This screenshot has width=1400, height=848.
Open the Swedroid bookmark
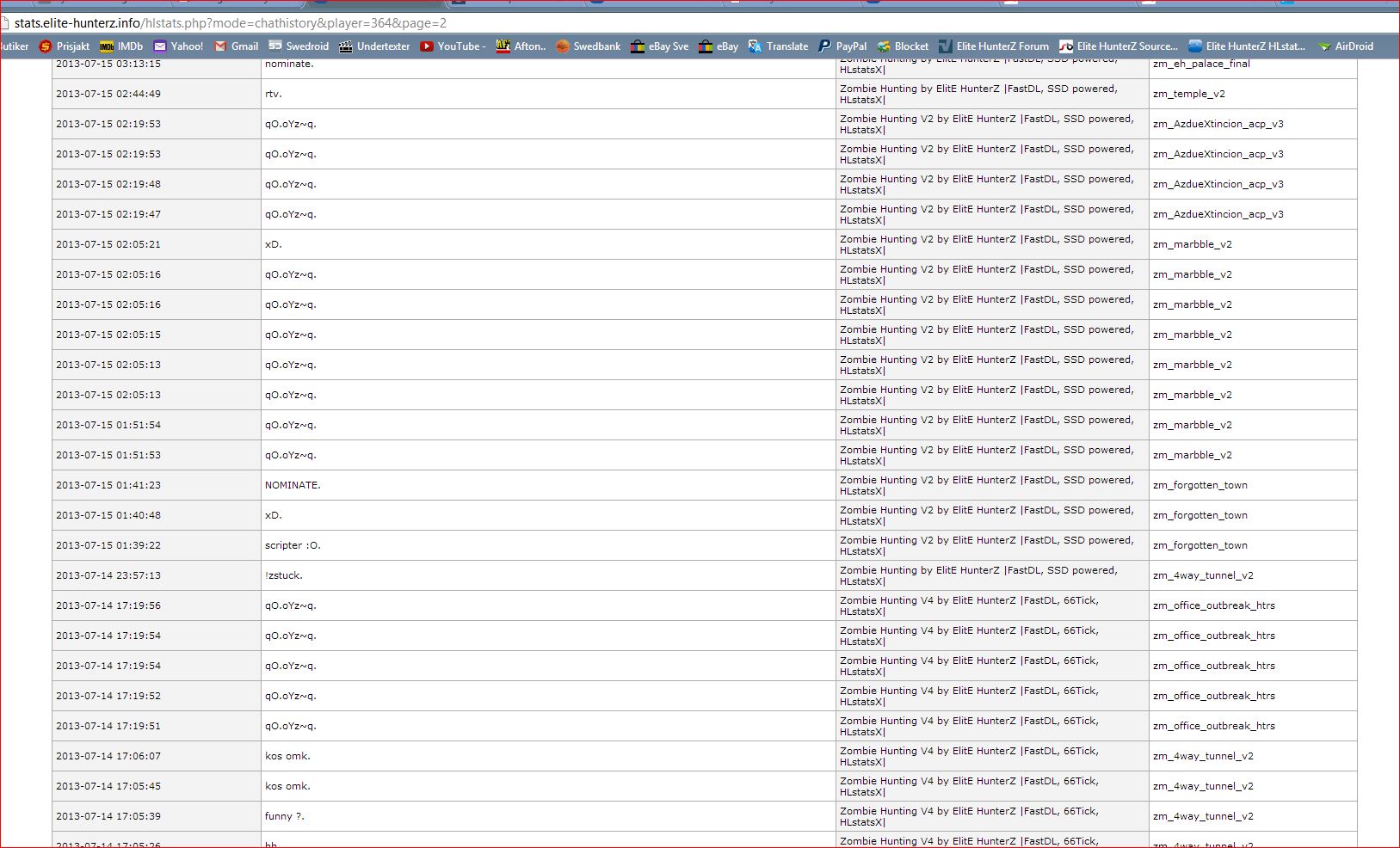click(x=299, y=46)
